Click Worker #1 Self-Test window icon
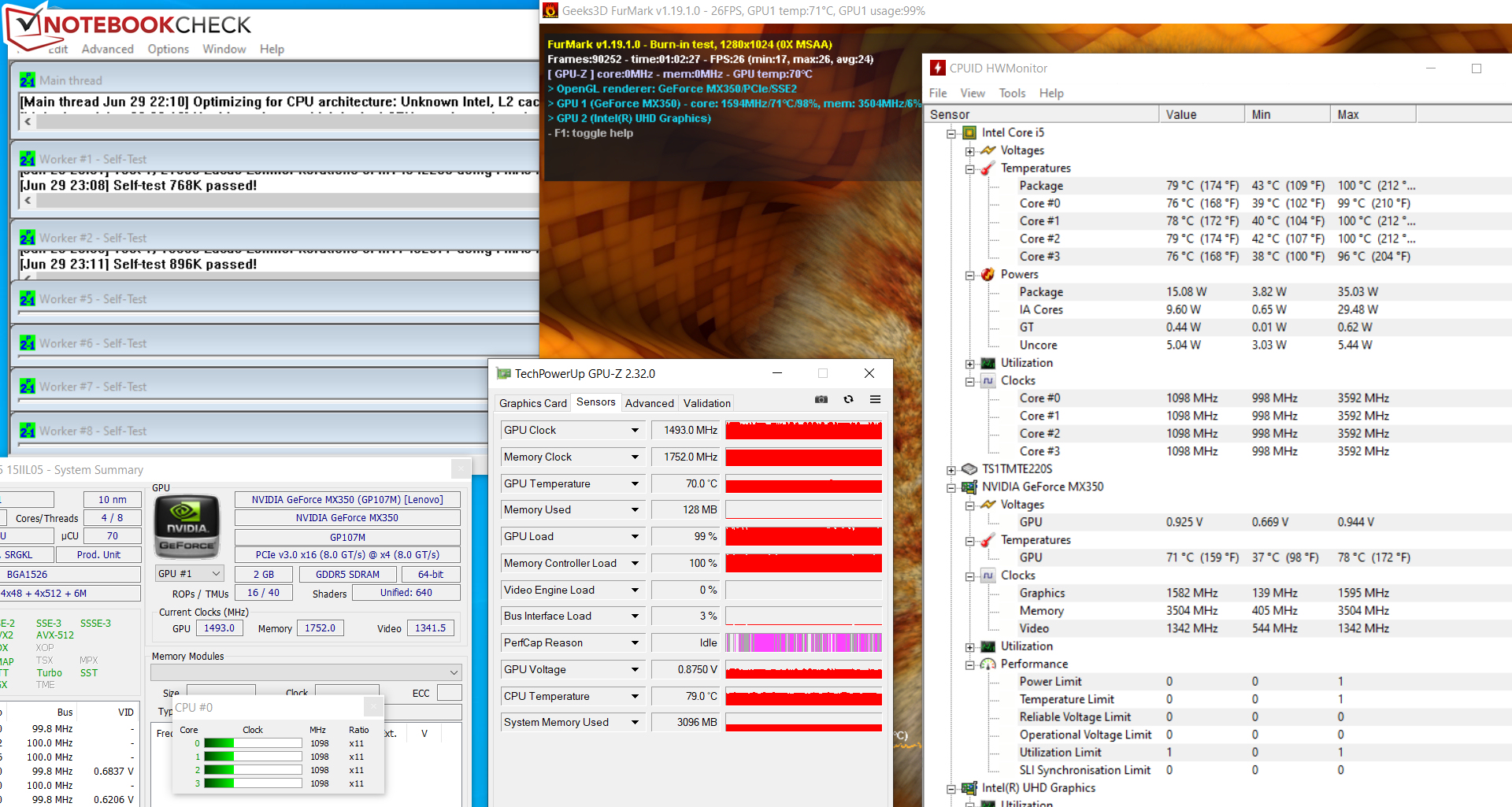This screenshot has height=807, width=1512. pyautogui.click(x=28, y=159)
